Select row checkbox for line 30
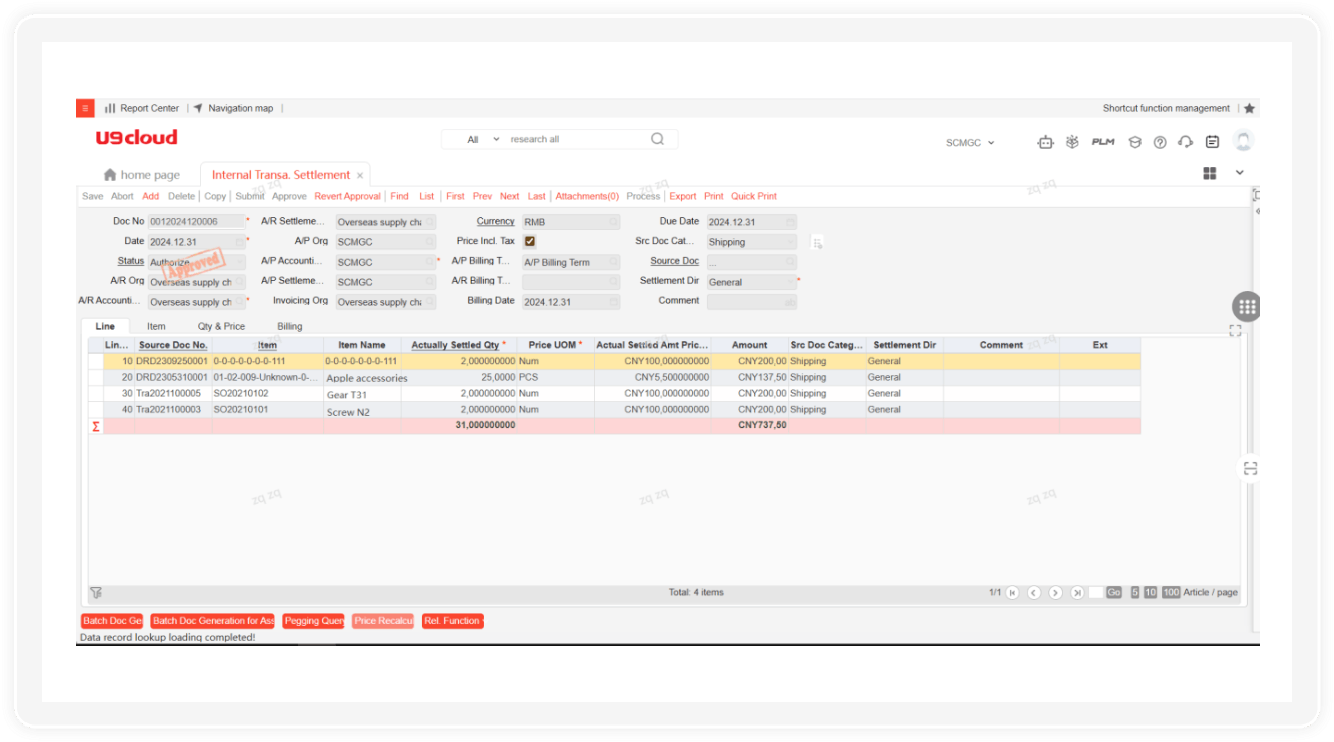The height and width of the screenshot is (742, 1334). pyautogui.click(x=96, y=393)
